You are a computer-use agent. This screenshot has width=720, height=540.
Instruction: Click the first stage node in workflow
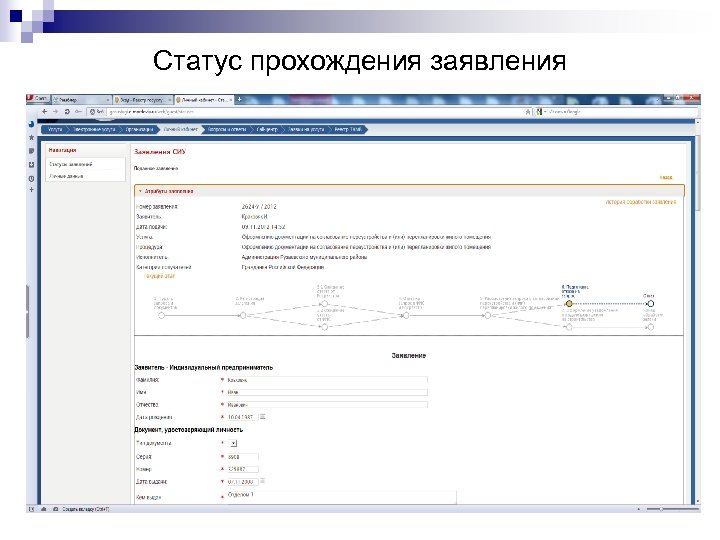pyautogui.click(x=161, y=315)
